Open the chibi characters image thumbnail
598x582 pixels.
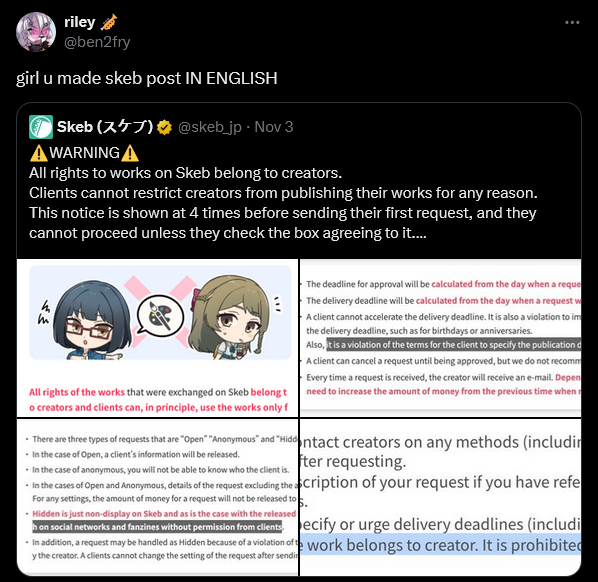point(158,338)
